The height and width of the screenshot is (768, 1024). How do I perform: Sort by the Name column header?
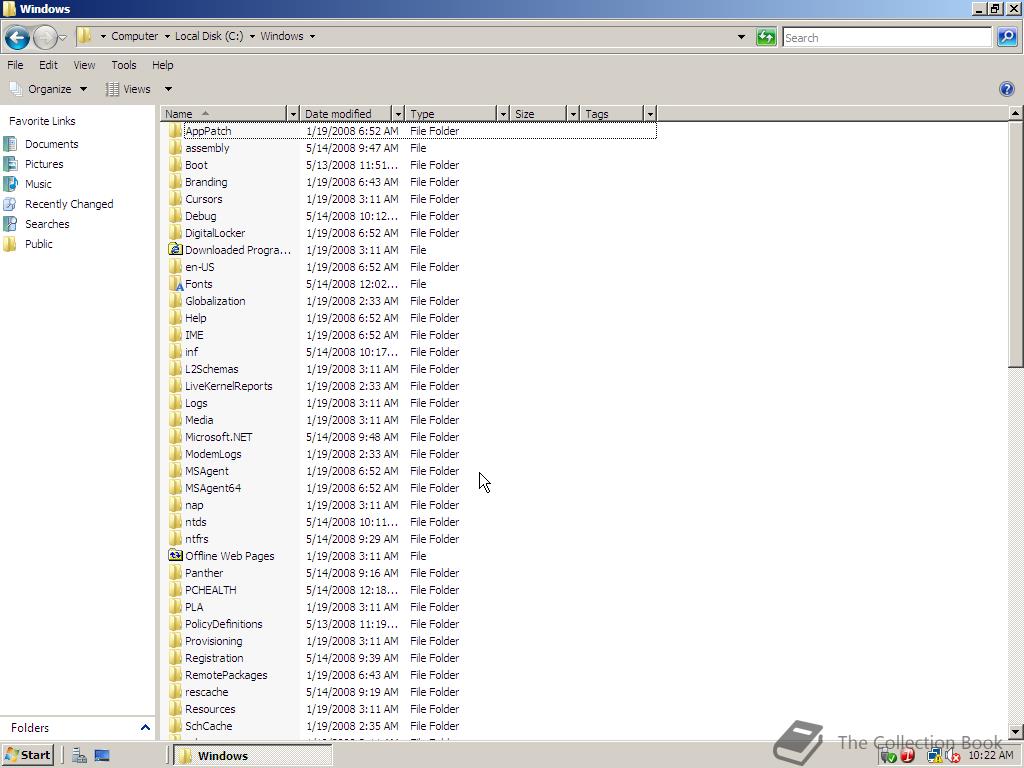pyautogui.click(x=224, y=114)
